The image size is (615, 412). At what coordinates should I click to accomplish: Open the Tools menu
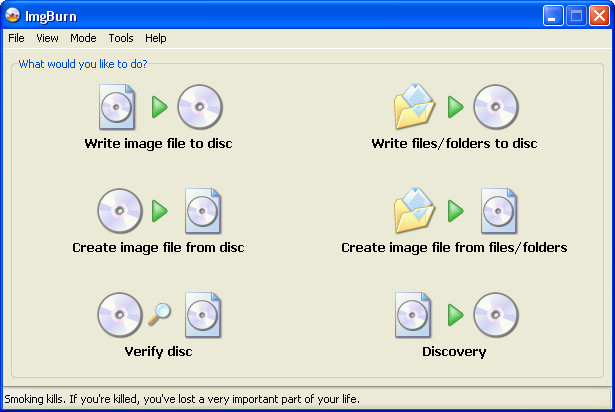tap(121, 38)
